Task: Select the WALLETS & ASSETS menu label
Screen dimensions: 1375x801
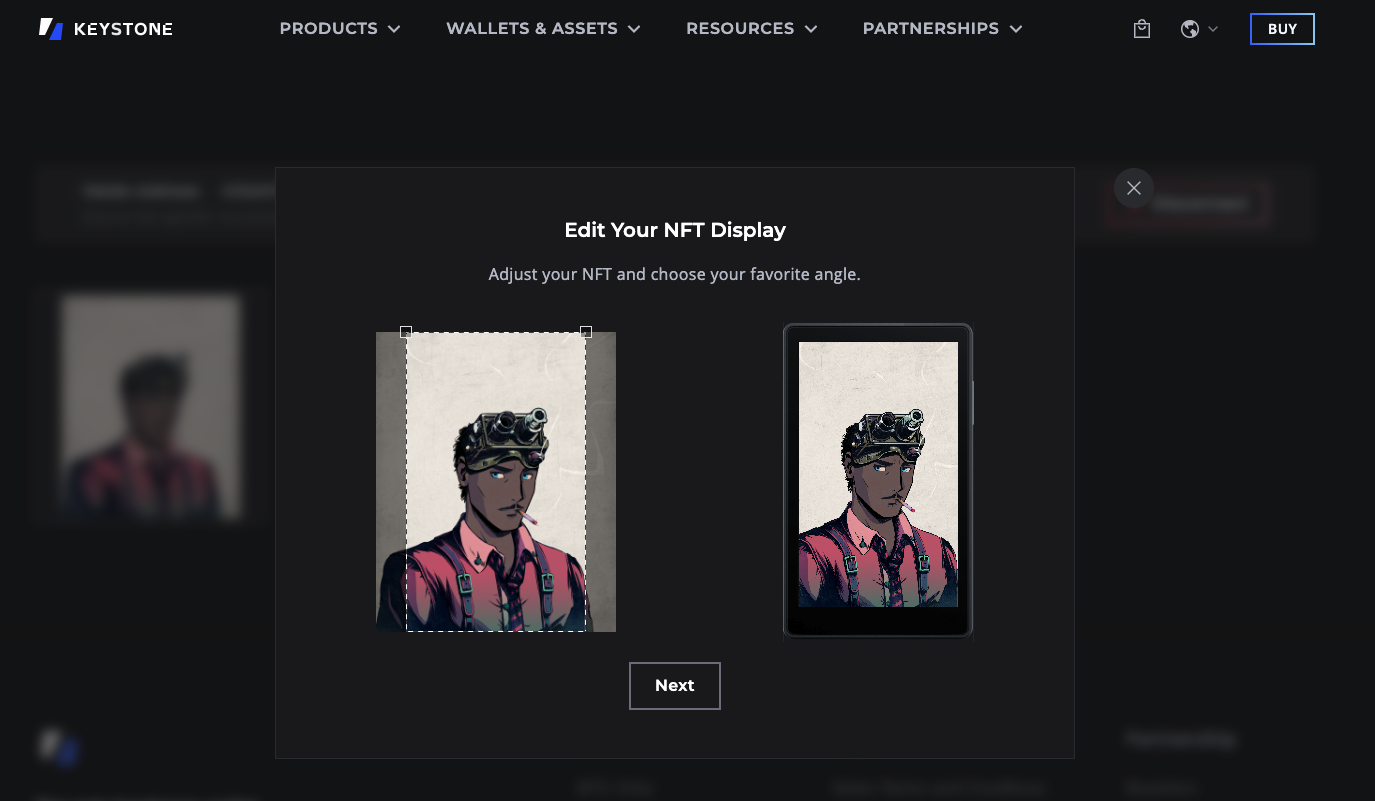Action: click(531, 29)
